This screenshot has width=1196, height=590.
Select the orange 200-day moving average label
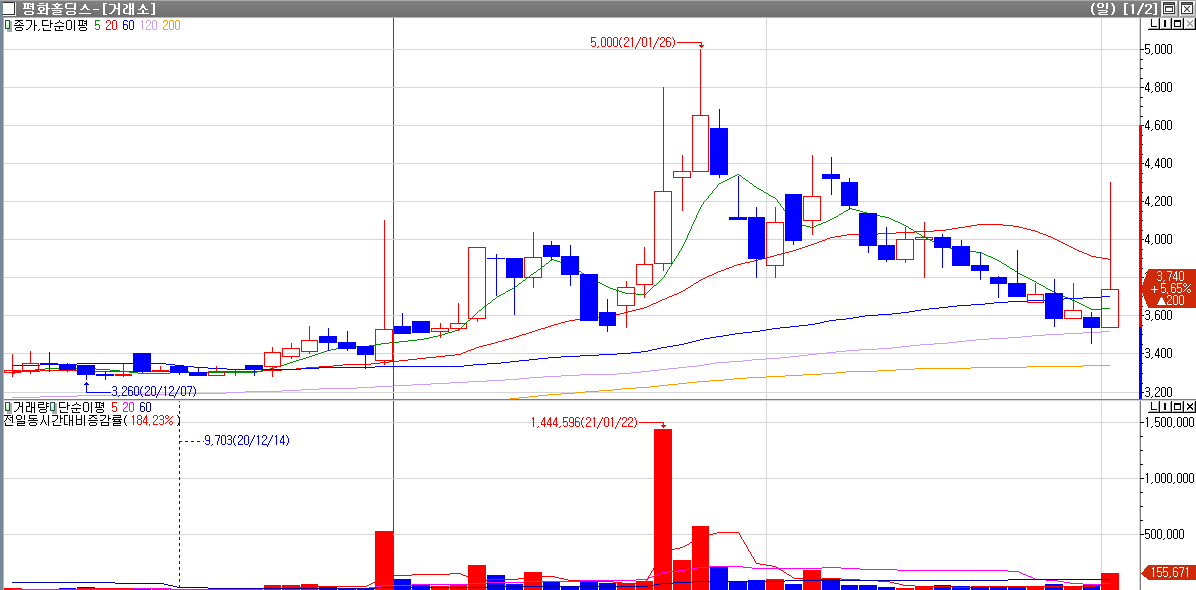pos(171,25)
